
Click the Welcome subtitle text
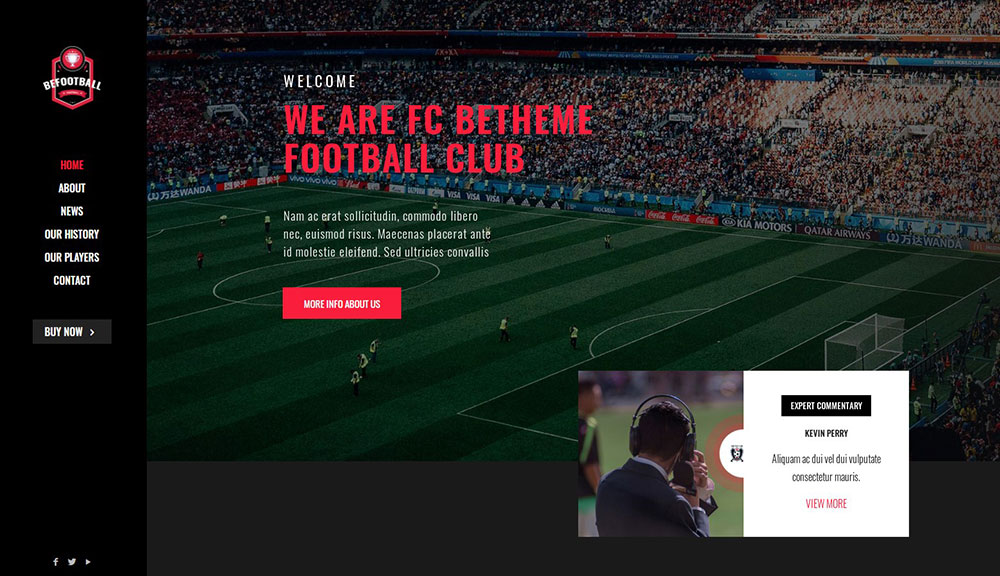[320, 82]
